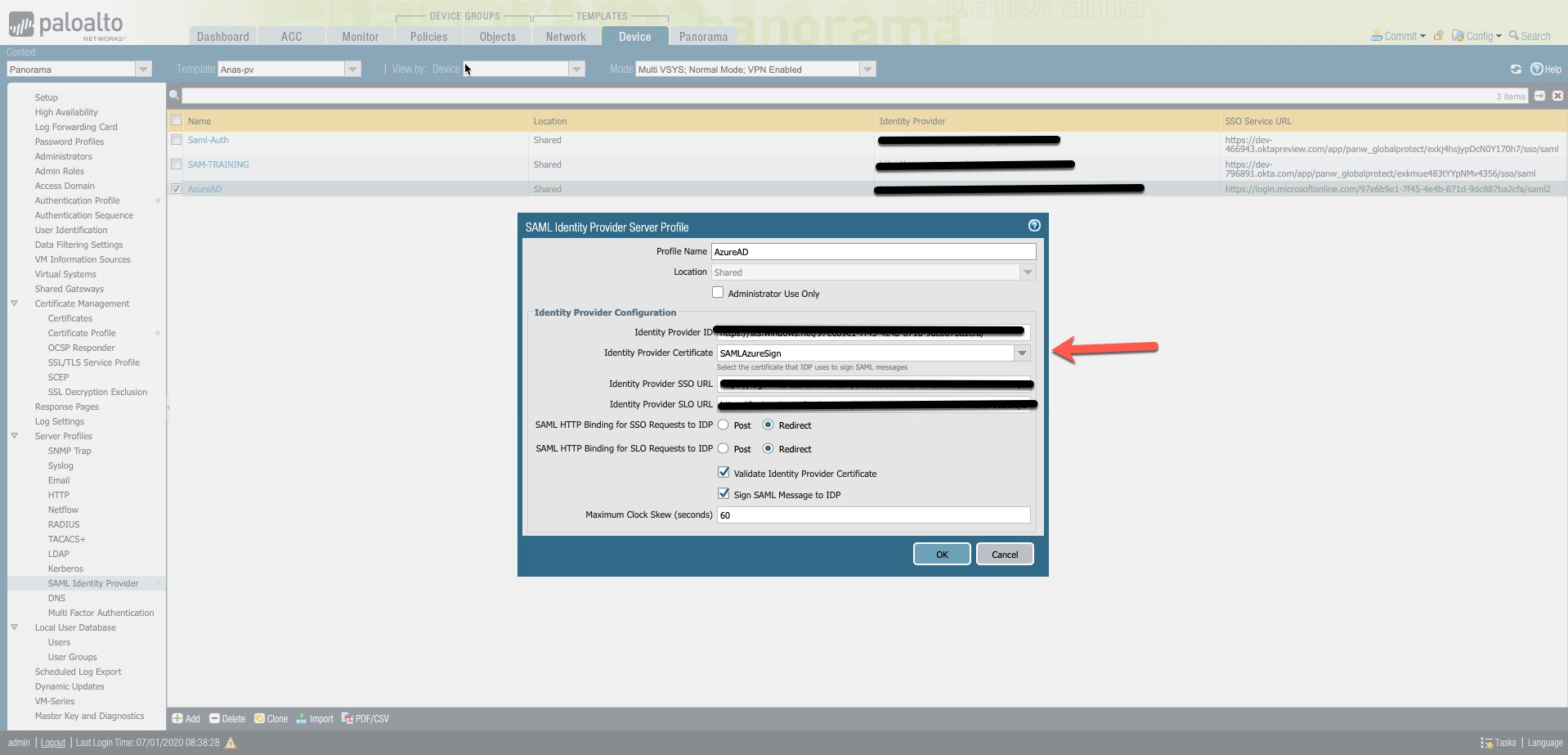Collapse the Local User Database tree node
Screen dimensions: 1568x755
tap(14, 627)
